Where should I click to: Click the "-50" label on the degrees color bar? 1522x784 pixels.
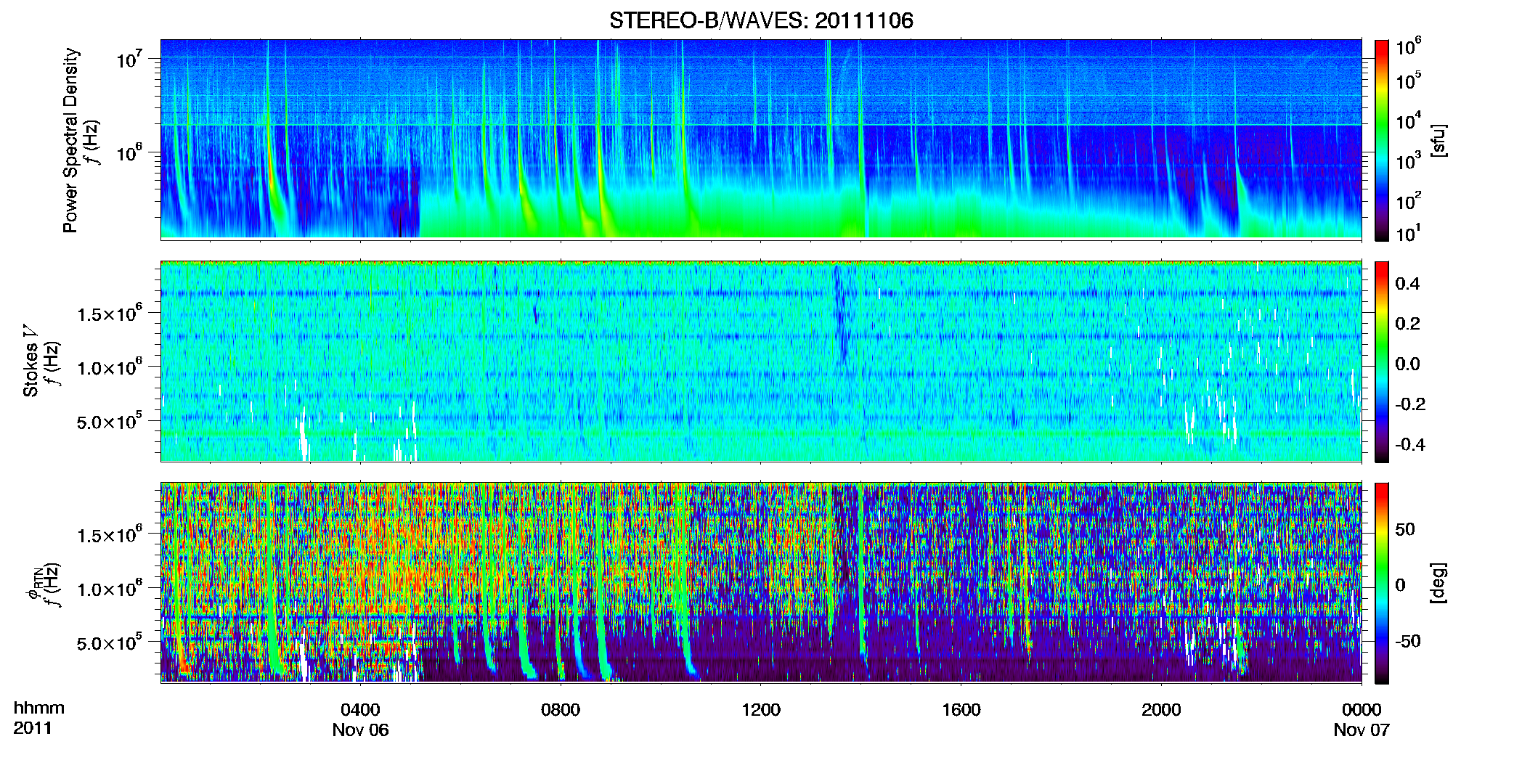pyautogui.click(x=1407, y=641)
